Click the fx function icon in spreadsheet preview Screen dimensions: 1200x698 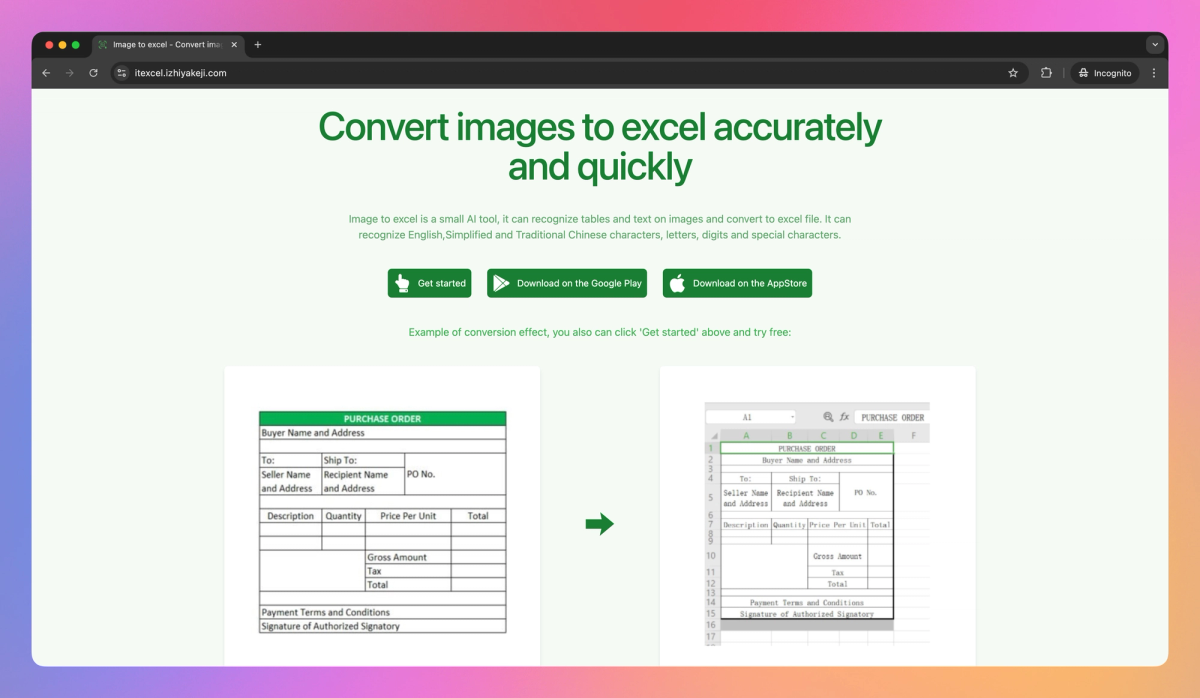pos(844,416)
